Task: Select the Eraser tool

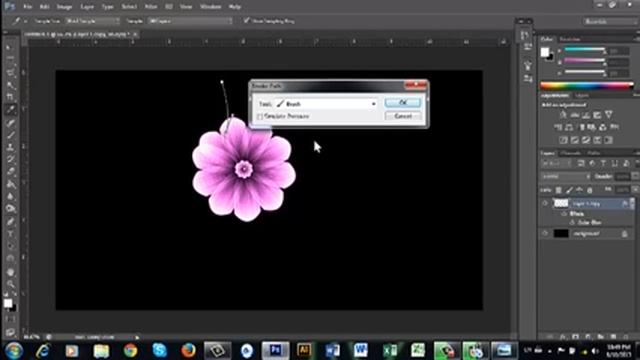Action: coord(10,171)
